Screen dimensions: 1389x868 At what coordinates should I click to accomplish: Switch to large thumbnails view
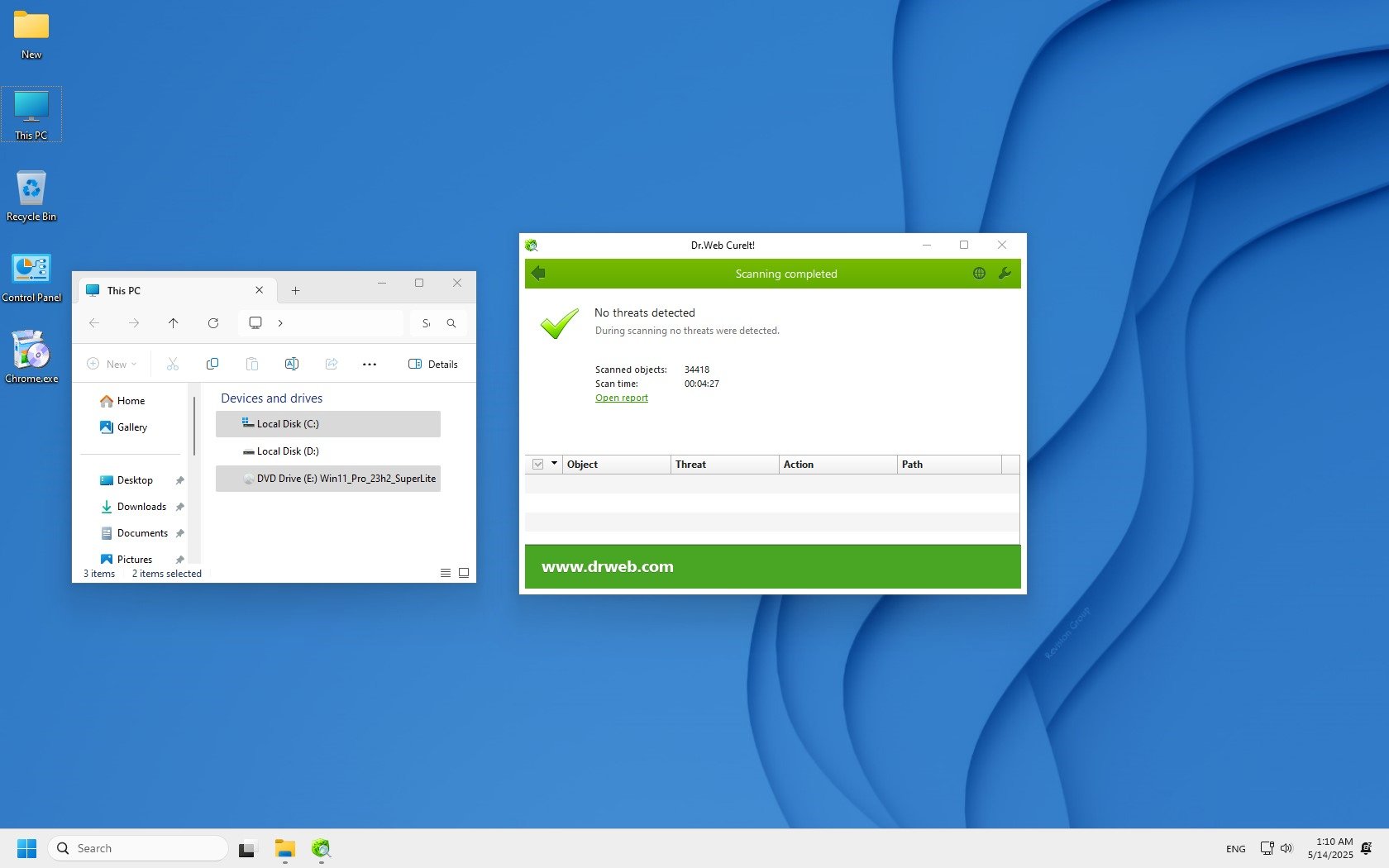464,573
